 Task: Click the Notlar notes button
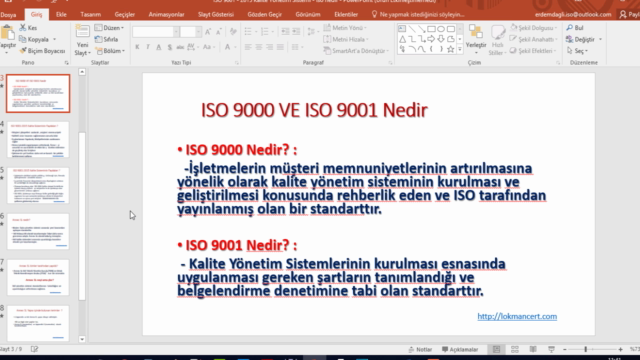coord(420,349)
